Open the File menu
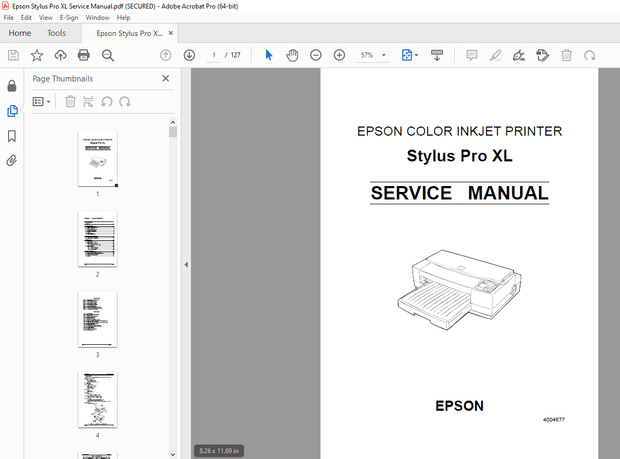The height and width of the screenshot is (459, 620). 8,18
